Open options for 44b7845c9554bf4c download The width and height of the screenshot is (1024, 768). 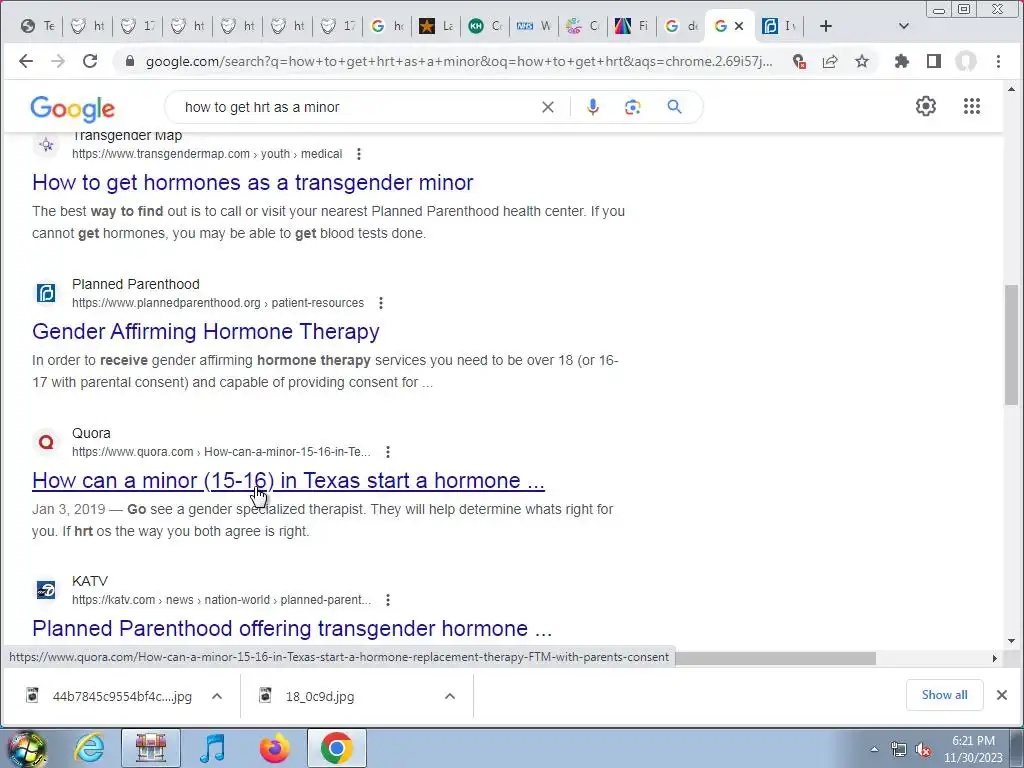tap(217, 696)
